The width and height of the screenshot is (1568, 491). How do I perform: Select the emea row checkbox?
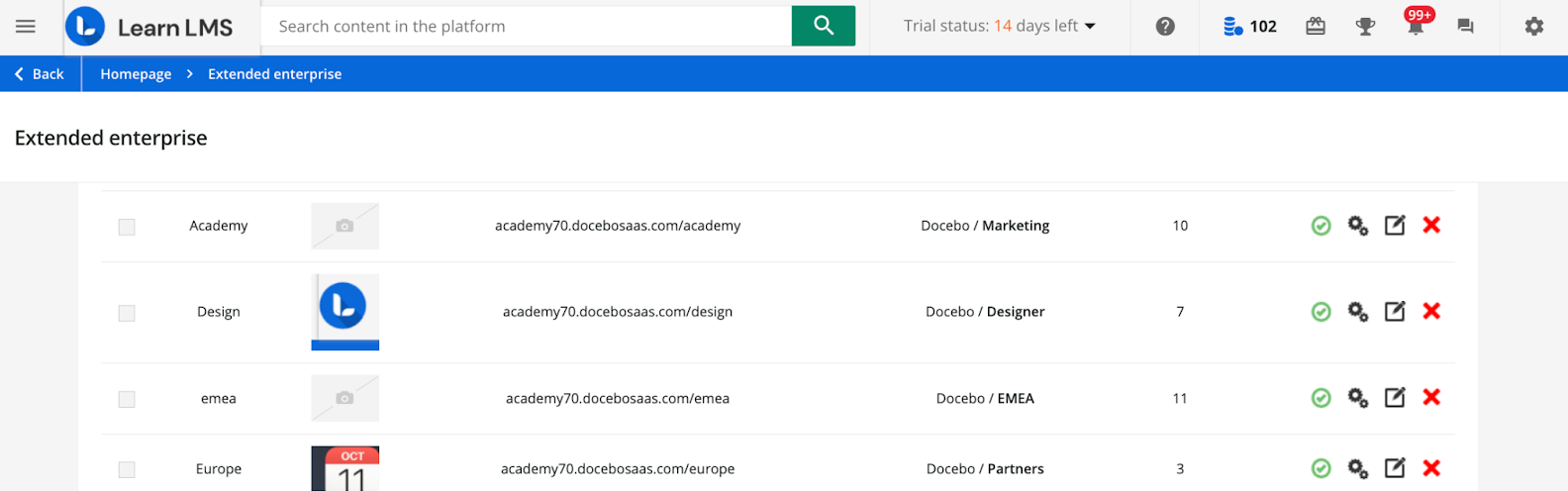127,399
